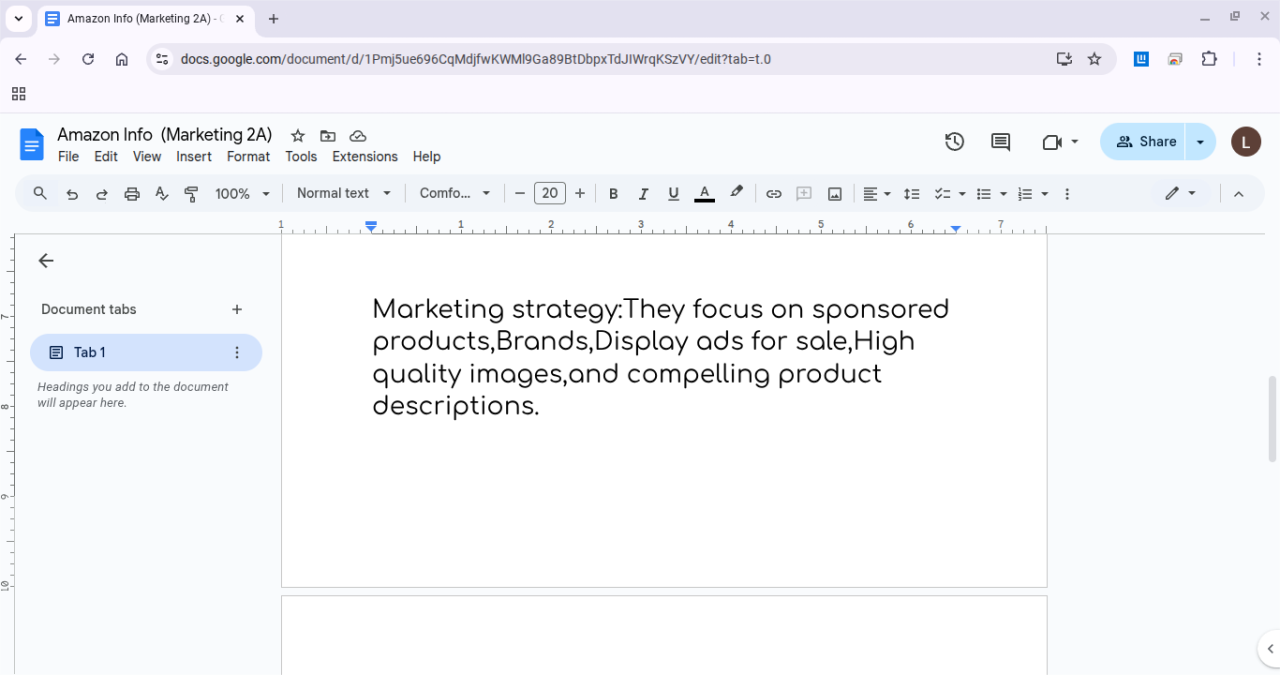The height and width of the screenshot is (675, 1280).
Task: Expand Share options dropdown arrow
Action: coord(1200,142)
